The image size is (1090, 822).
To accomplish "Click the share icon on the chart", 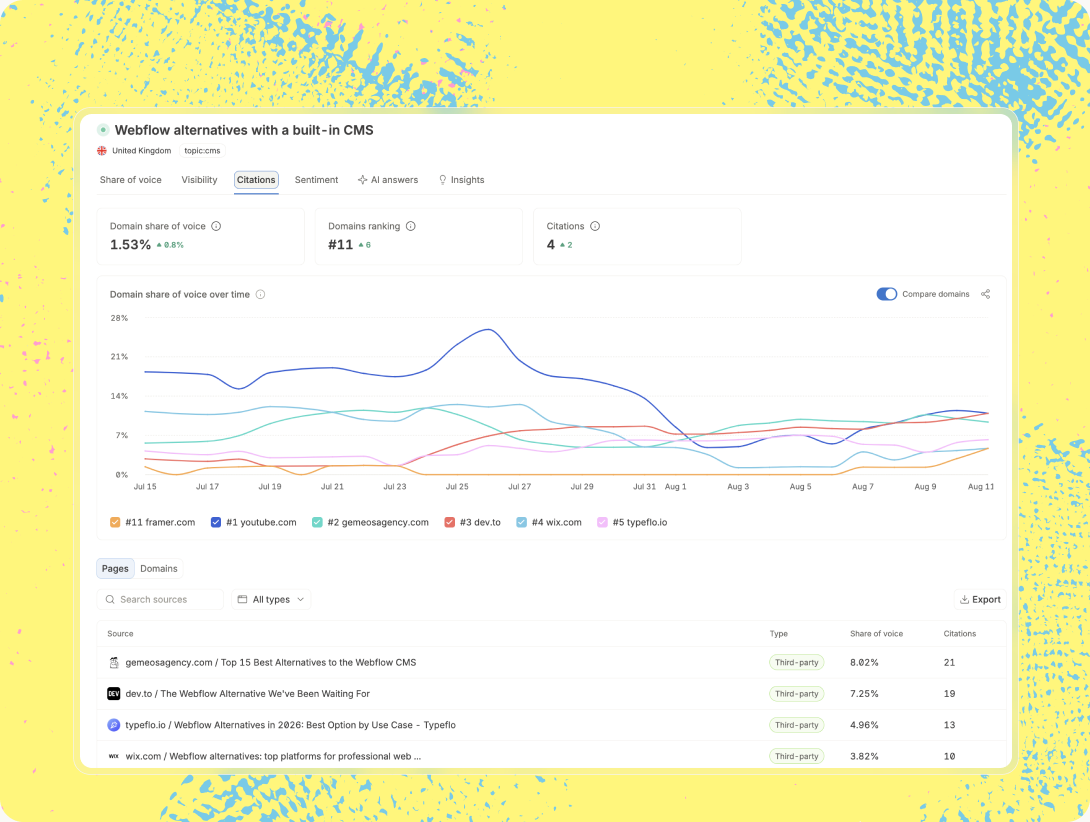I will coord(986,294).
